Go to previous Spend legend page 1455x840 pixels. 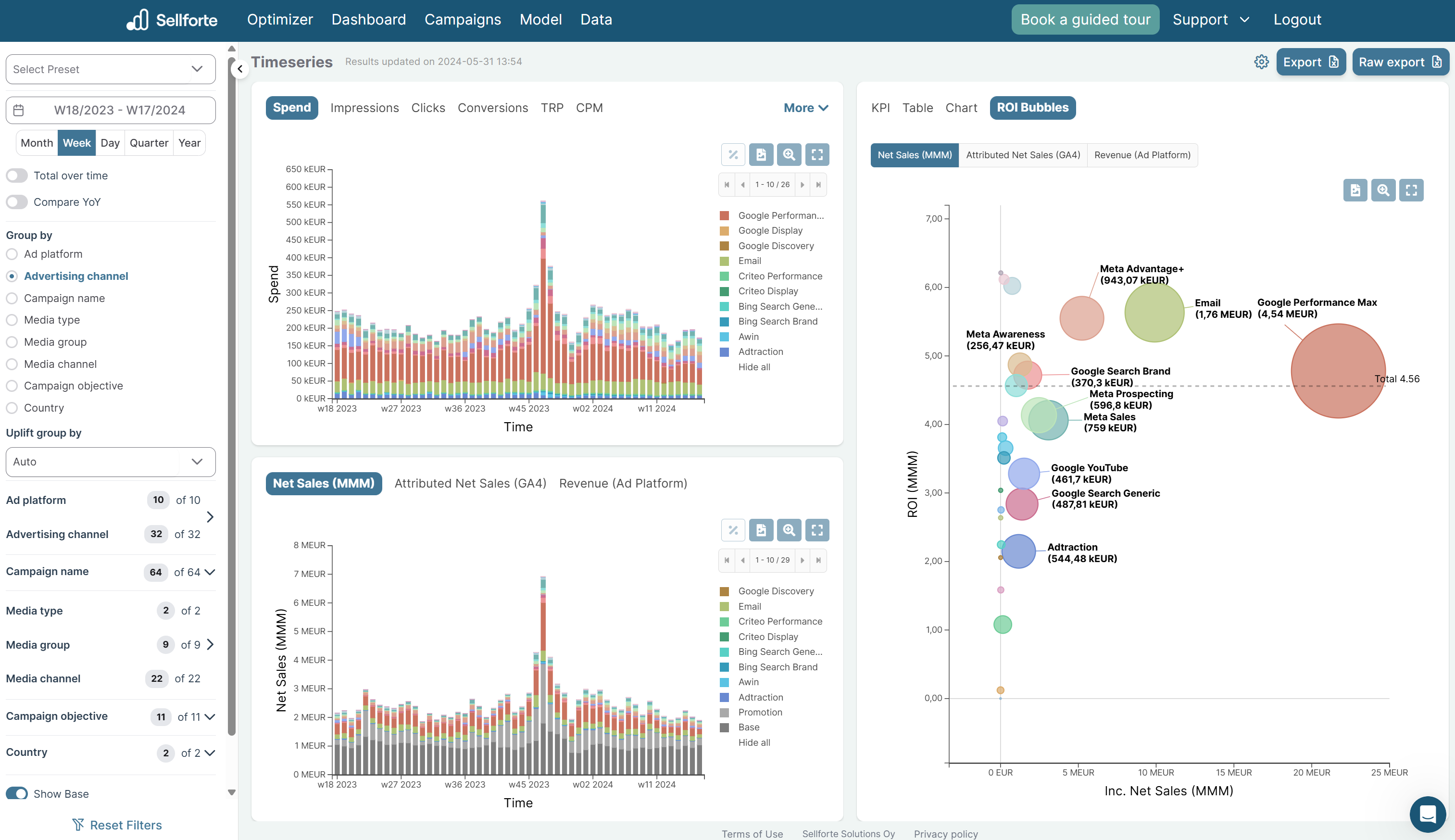742,185
